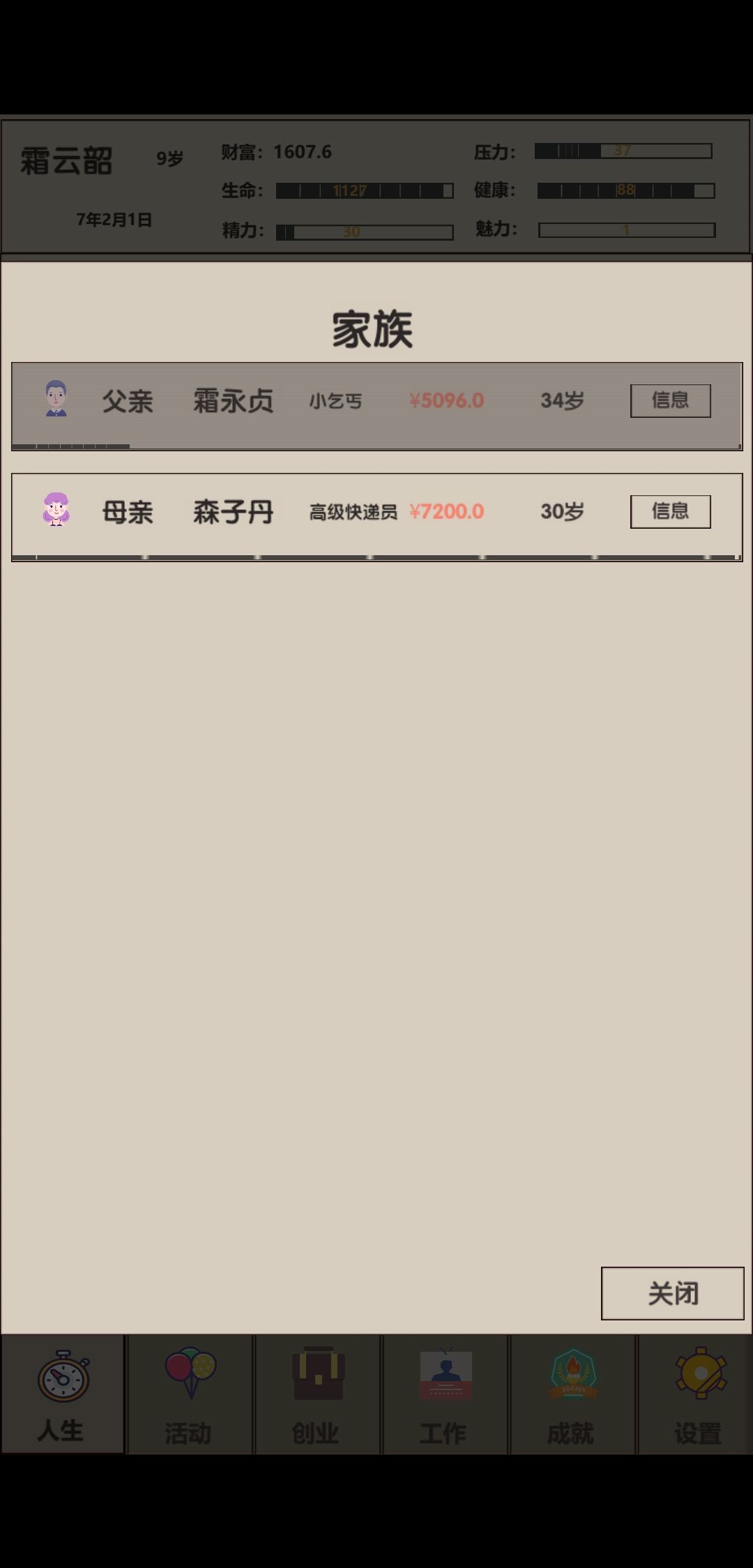Open the 成就 badge tab
This screenshot has height=1568, width=753.
[x=572, y=1395]
